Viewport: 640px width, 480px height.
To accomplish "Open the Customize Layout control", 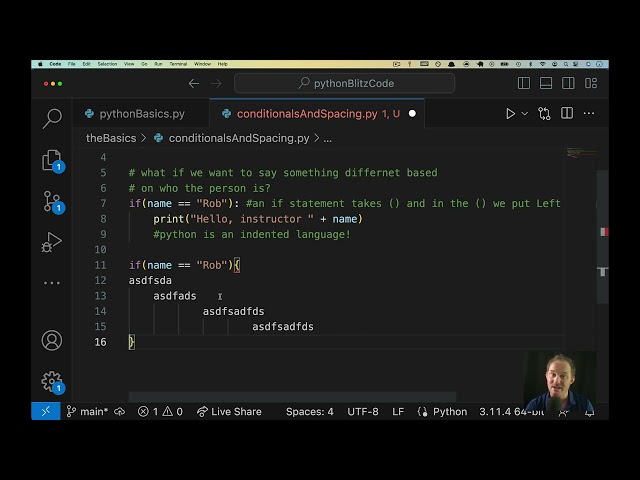I will pyautogui.click(x=591, y=83).
